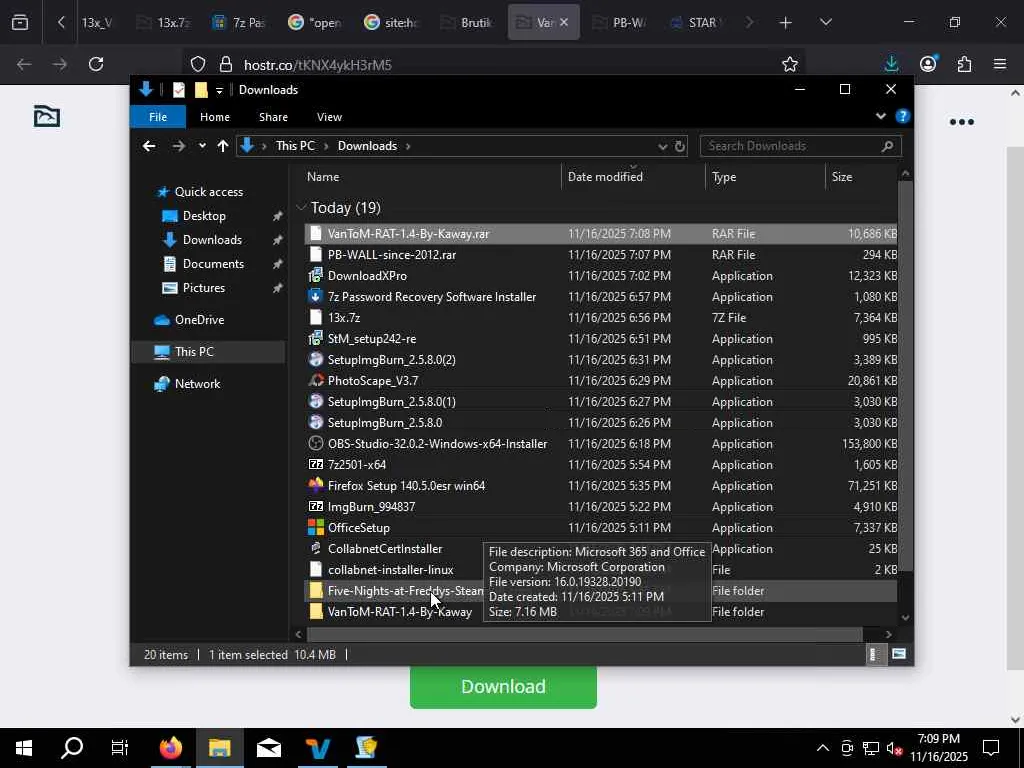Click the hostr site logo icon

(47, 116)
